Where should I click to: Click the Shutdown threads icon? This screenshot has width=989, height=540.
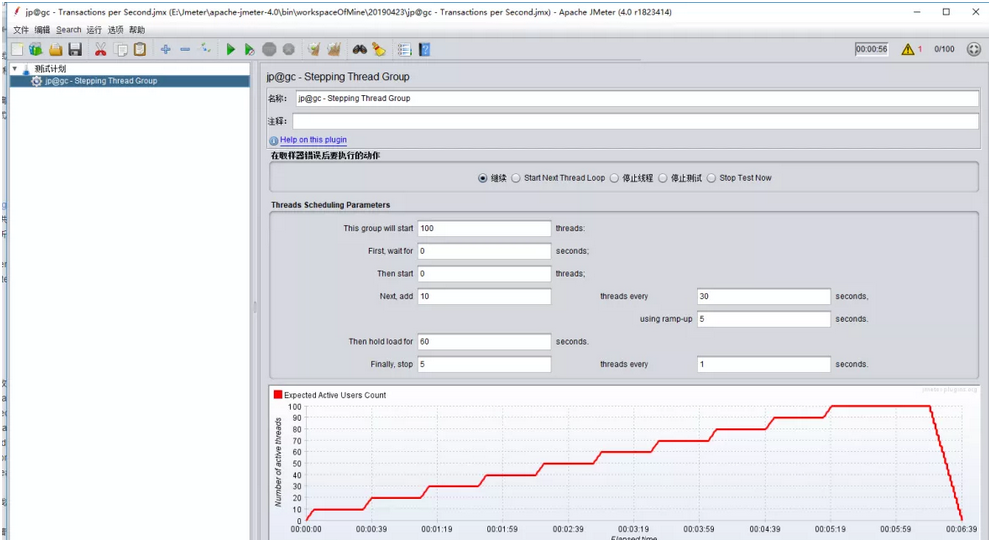pyautogui.click(x=289, y=49)
